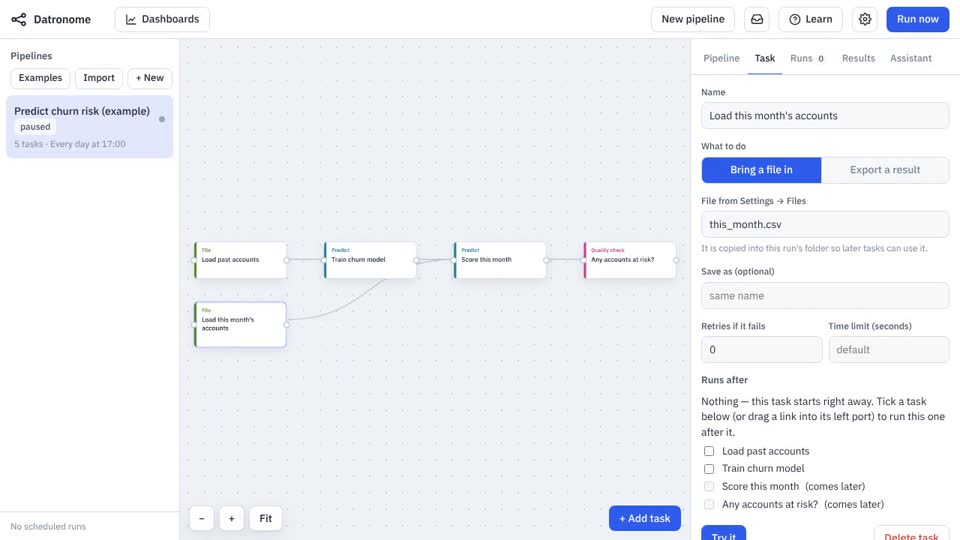Click the Dashboards chart button
The height and width of the screenshot is (540, 960).
[x=162, y=20]
